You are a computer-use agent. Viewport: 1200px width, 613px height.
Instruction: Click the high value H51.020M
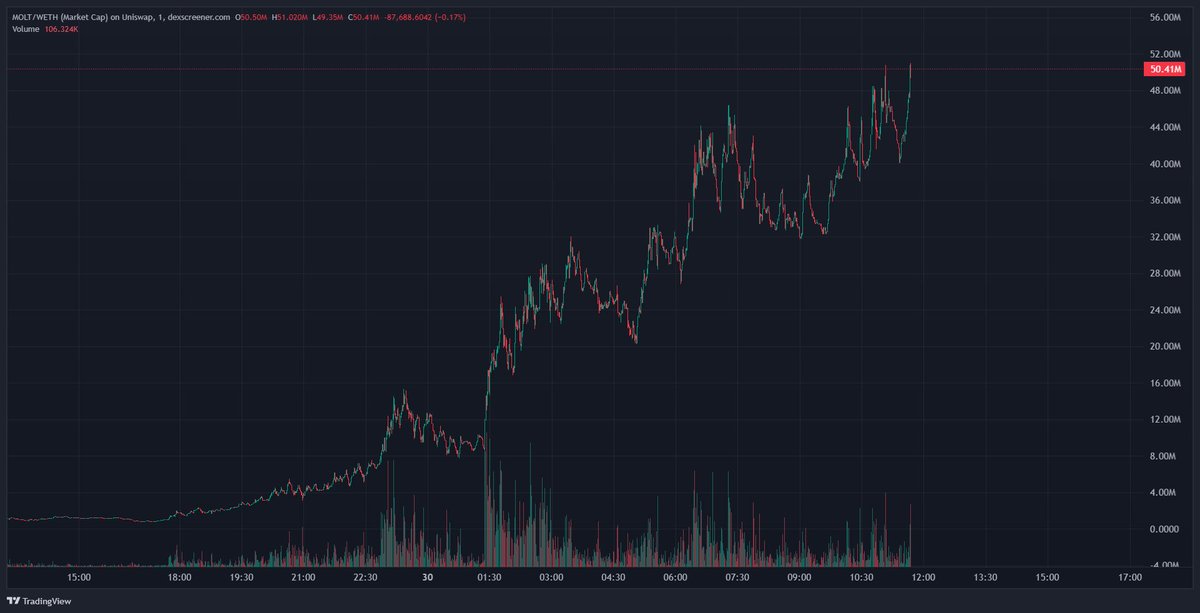(291, 18)
